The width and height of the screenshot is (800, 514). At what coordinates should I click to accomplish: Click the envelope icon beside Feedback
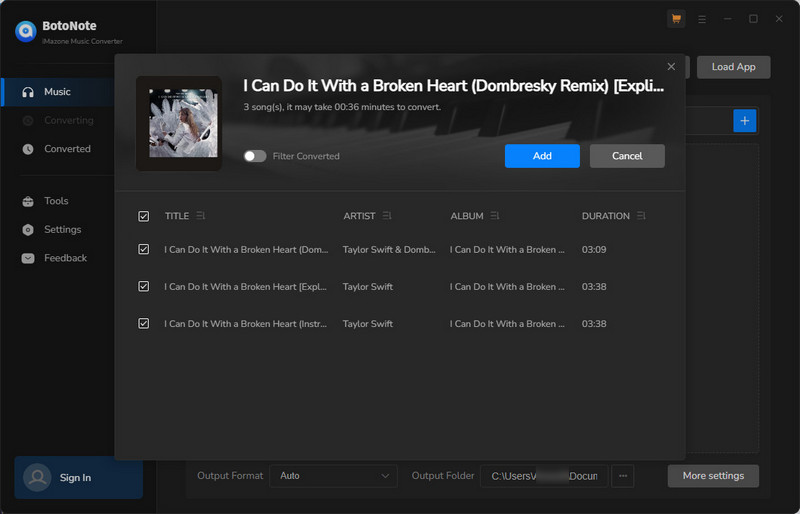point(28,258)
